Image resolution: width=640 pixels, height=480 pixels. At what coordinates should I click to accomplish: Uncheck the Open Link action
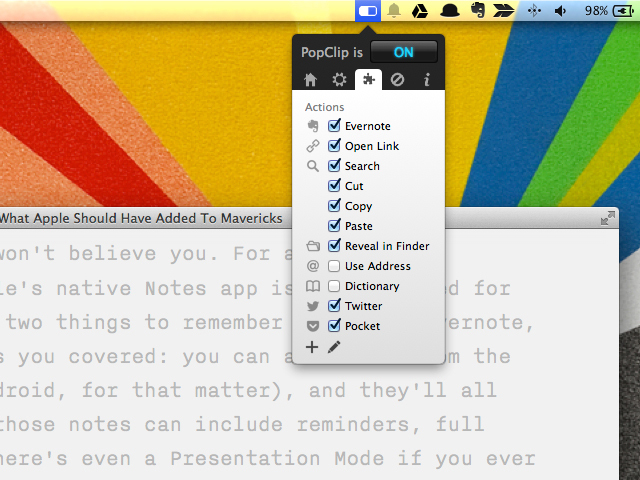coord(334,145)
